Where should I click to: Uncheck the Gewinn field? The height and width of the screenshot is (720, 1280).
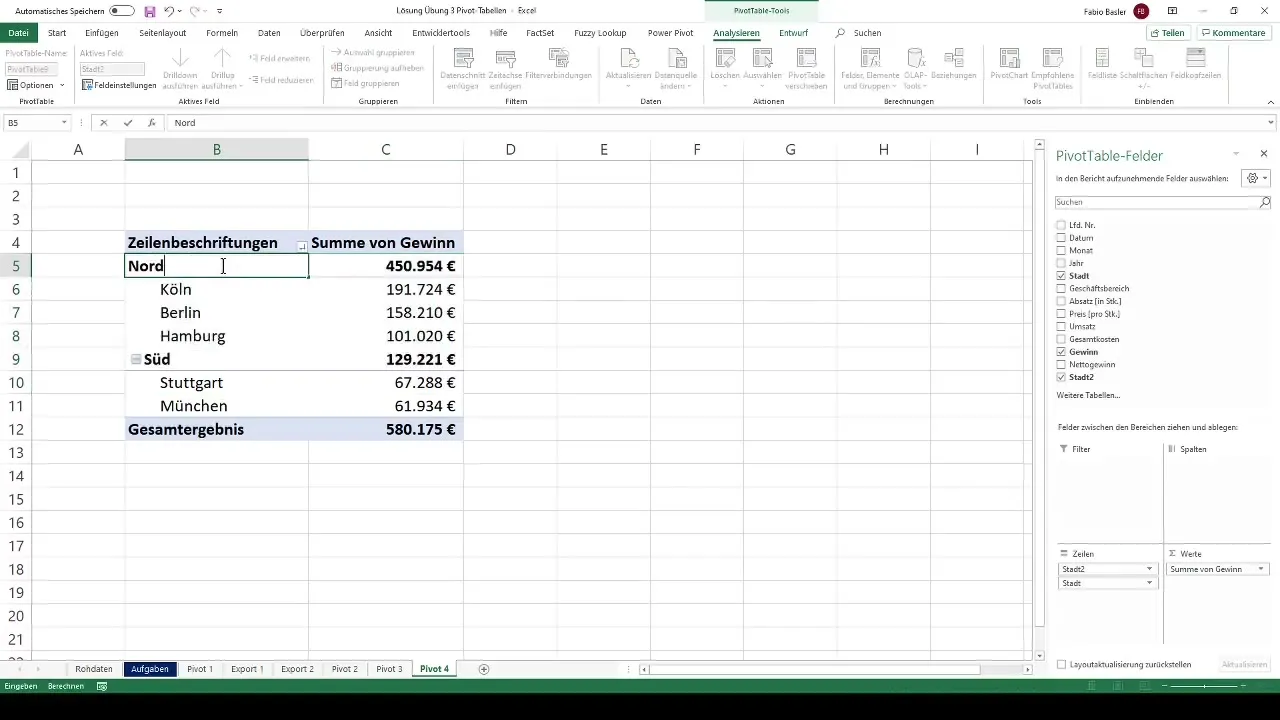pyautogui.click(x=1061, y=352)
